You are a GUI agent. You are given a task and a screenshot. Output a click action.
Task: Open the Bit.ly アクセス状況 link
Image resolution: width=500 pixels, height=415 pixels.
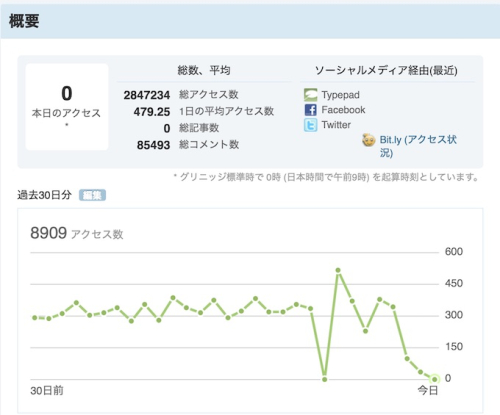tap(418, 146)
